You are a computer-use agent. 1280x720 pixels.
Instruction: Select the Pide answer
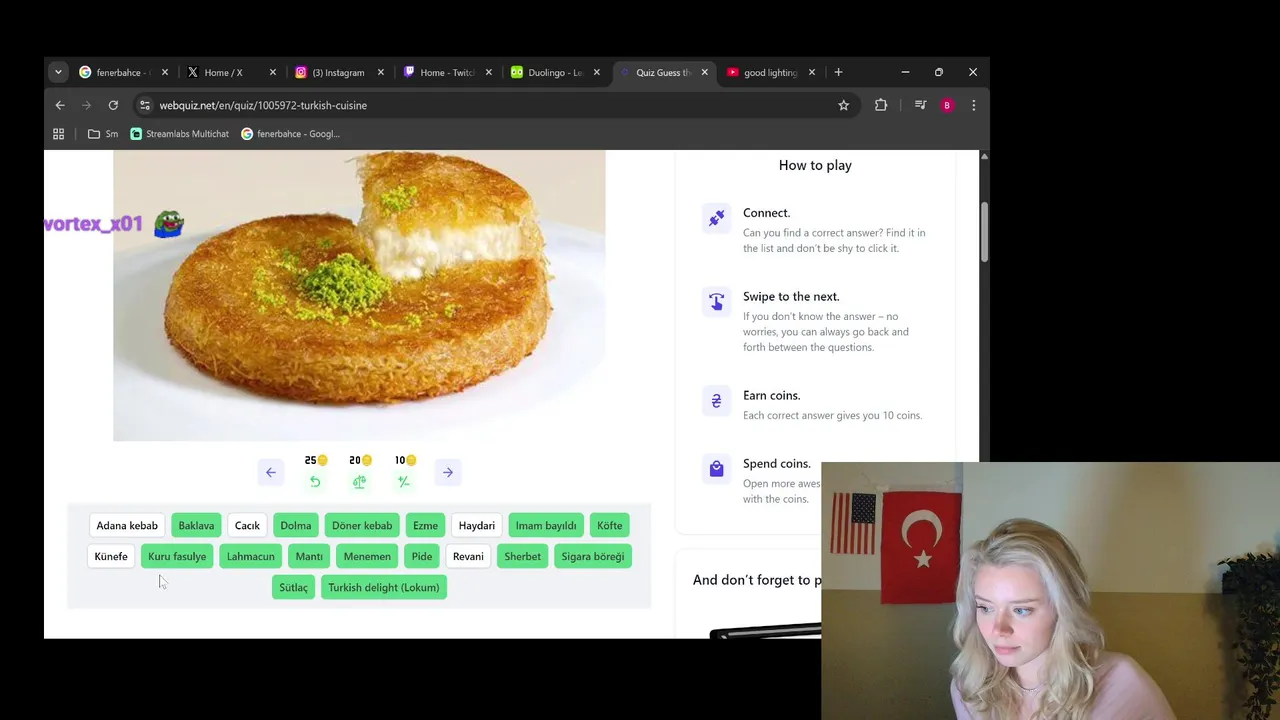tap(422, 556)
